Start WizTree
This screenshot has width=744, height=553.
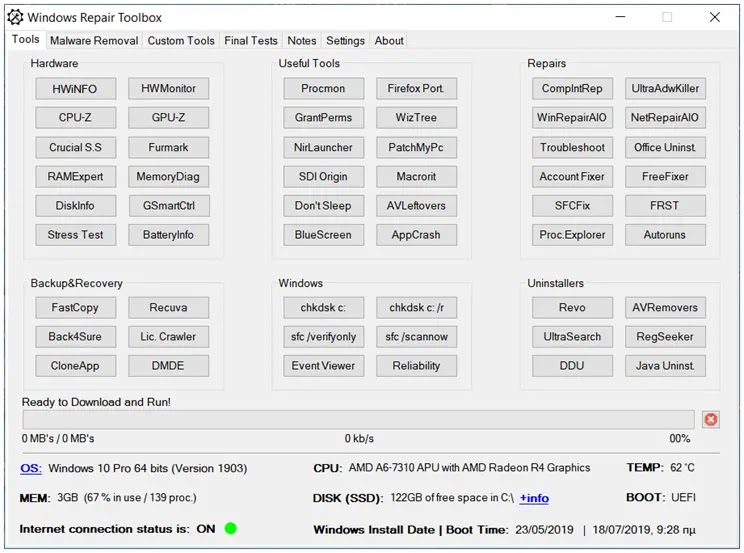[417, 118]
